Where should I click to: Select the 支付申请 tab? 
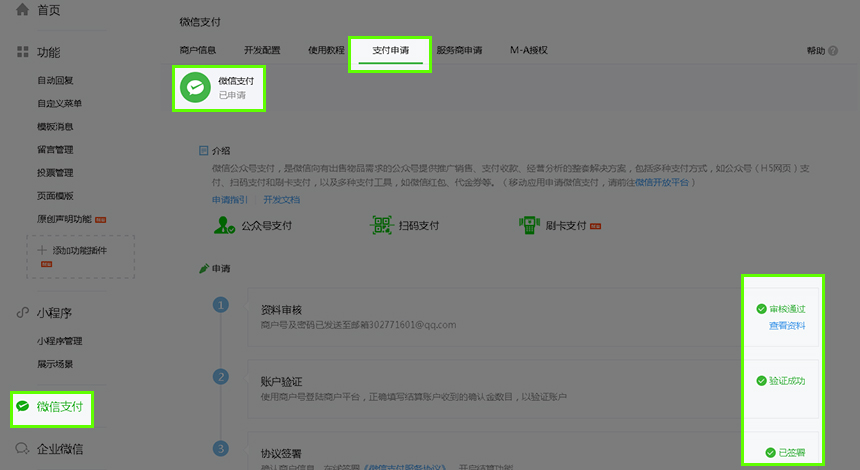[x=391, y=50]
